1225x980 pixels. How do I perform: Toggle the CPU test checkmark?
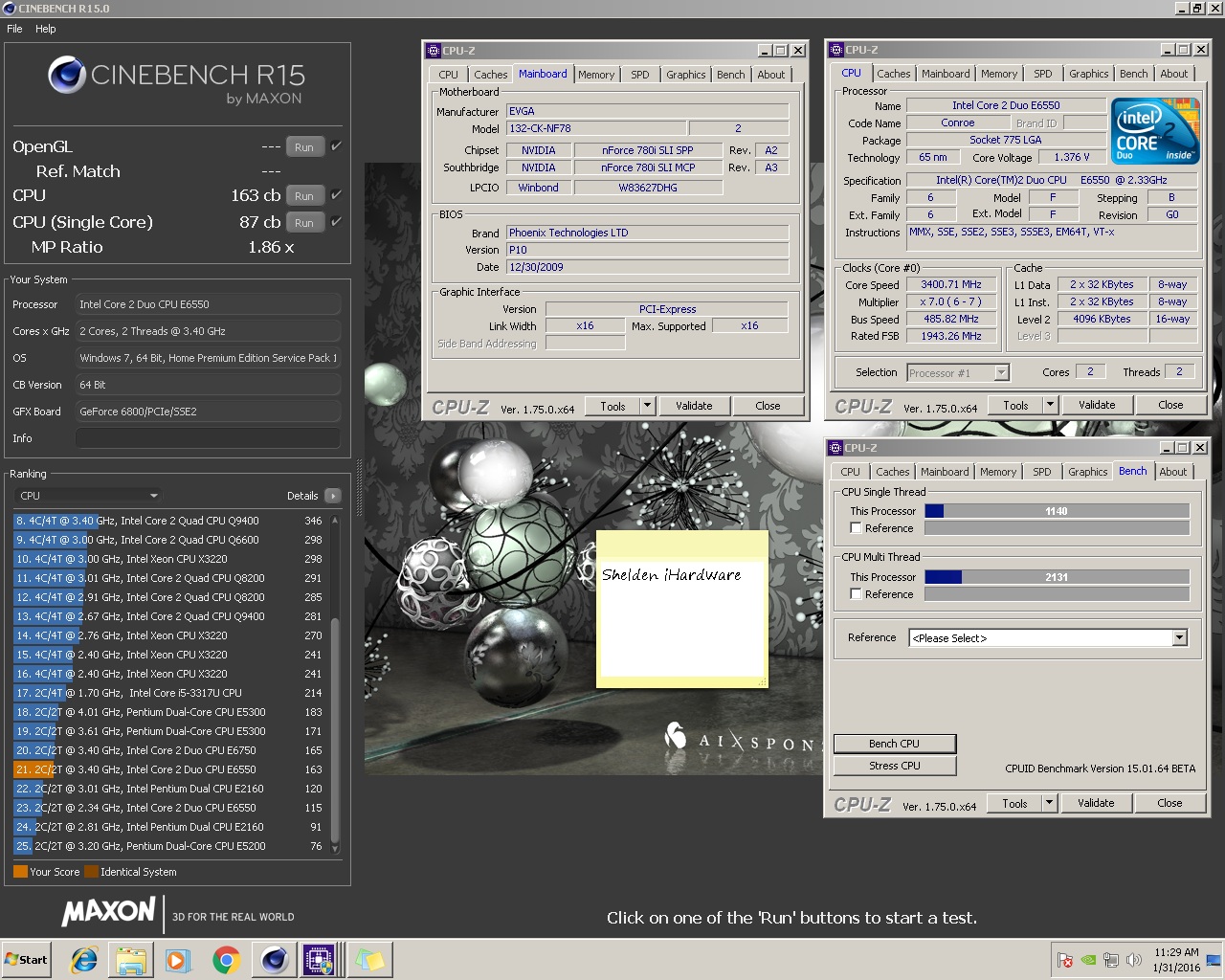pyautogui.click(x=336, y=194)
